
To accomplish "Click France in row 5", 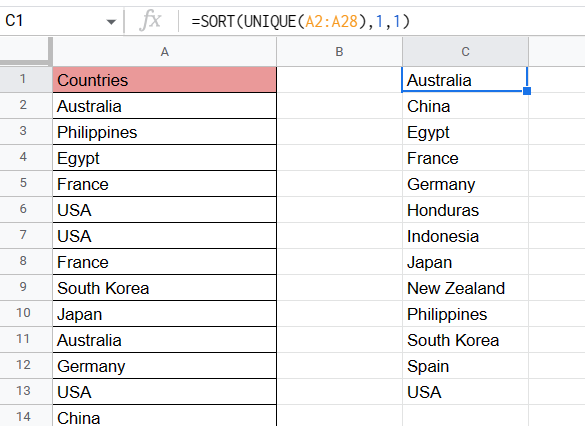I will tap(165, 184).
